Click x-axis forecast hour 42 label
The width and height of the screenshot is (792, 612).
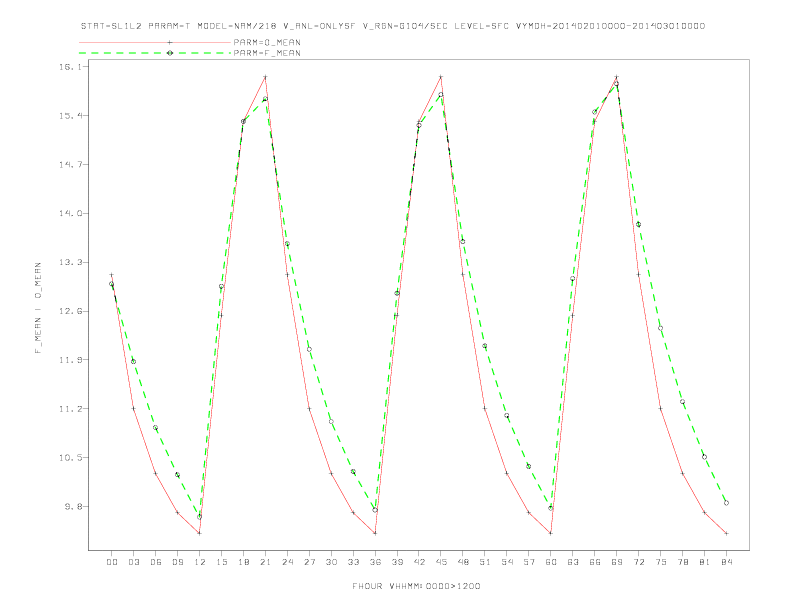pyautogui.click(x=419, y=562)
